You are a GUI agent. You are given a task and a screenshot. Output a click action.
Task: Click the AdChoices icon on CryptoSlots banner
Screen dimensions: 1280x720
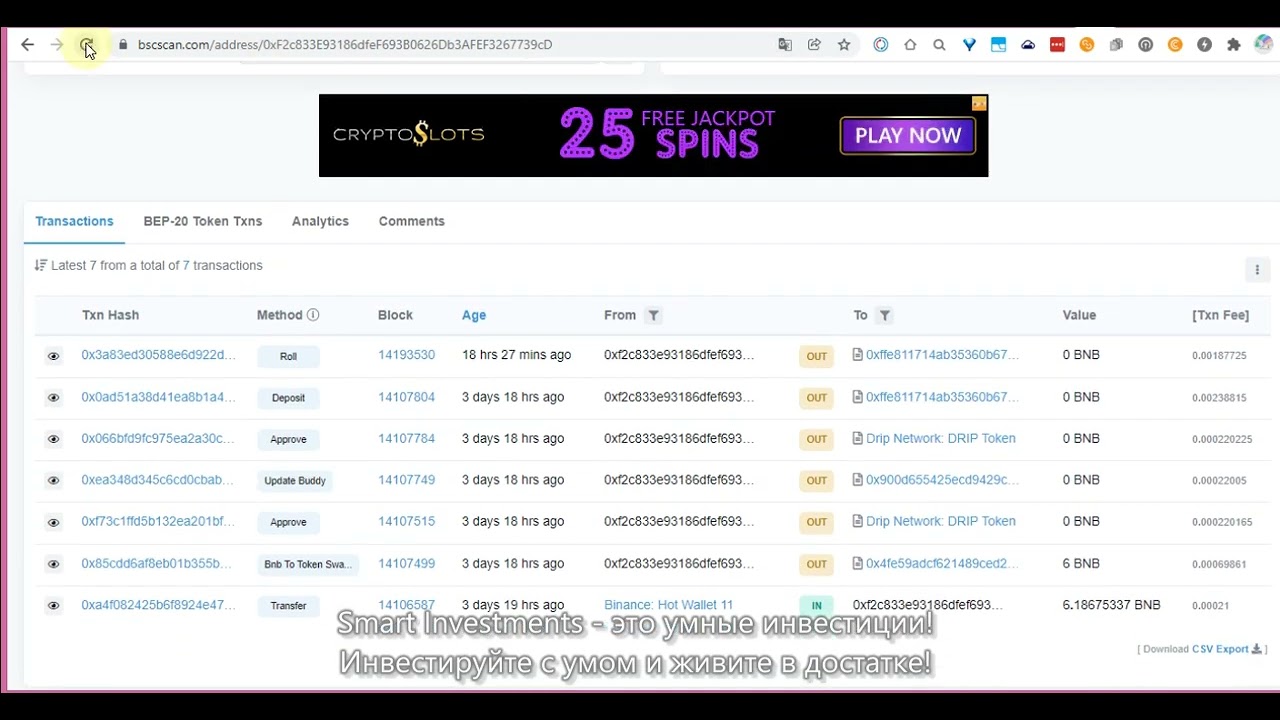tap(979, 103)
